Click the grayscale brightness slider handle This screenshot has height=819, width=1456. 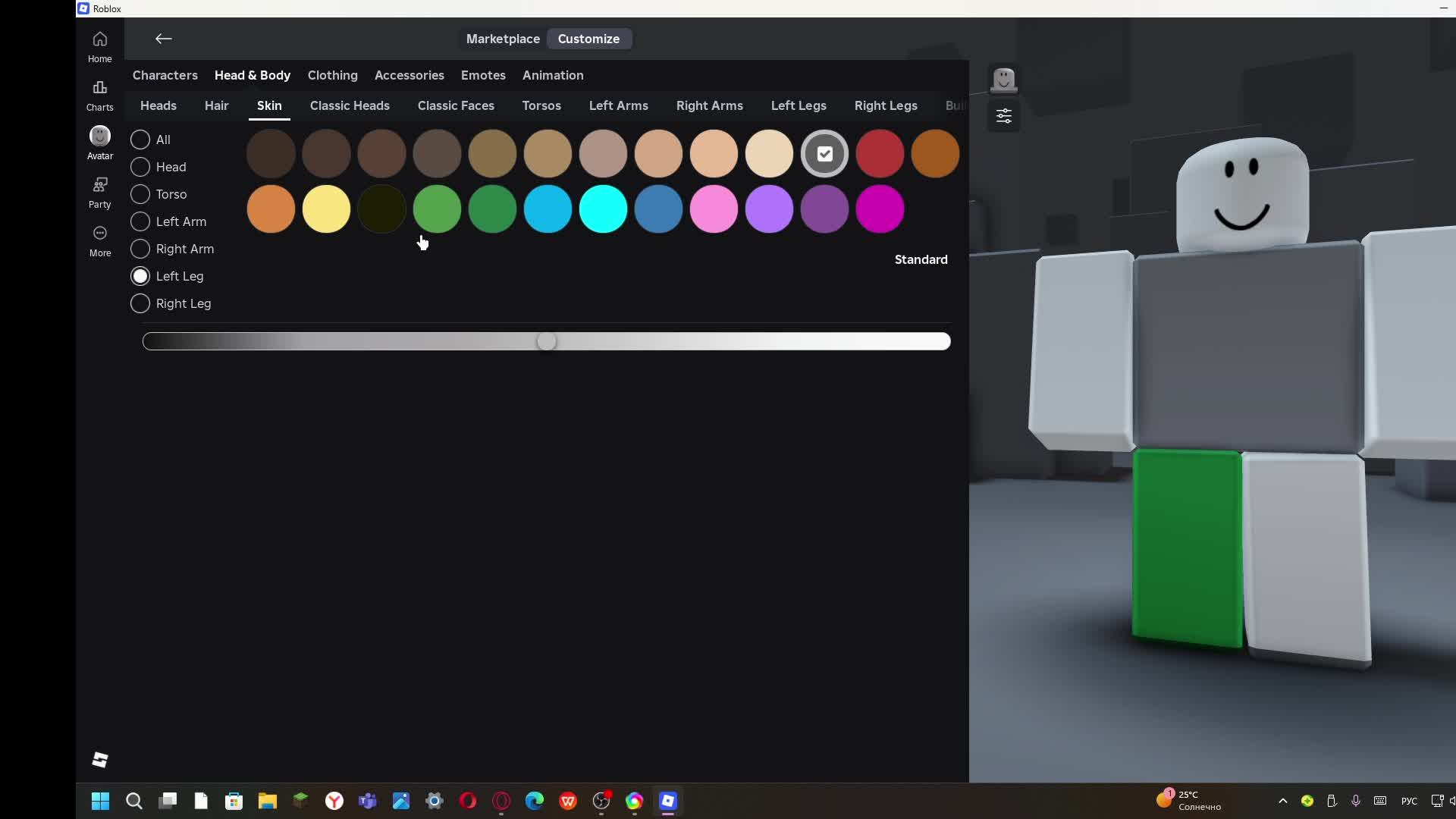tap(546, 341)
